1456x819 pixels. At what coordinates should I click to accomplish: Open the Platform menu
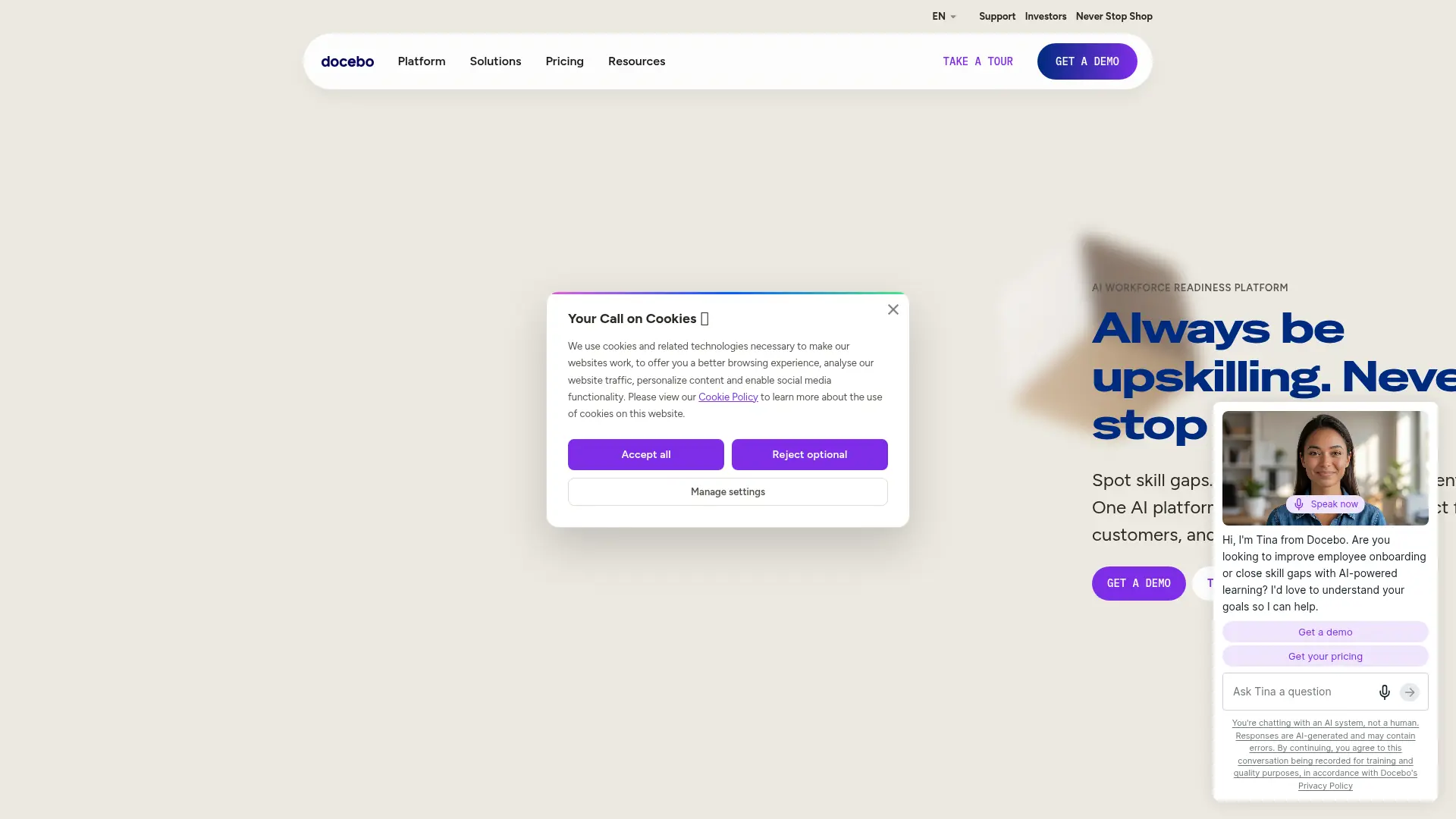(422, 61)
